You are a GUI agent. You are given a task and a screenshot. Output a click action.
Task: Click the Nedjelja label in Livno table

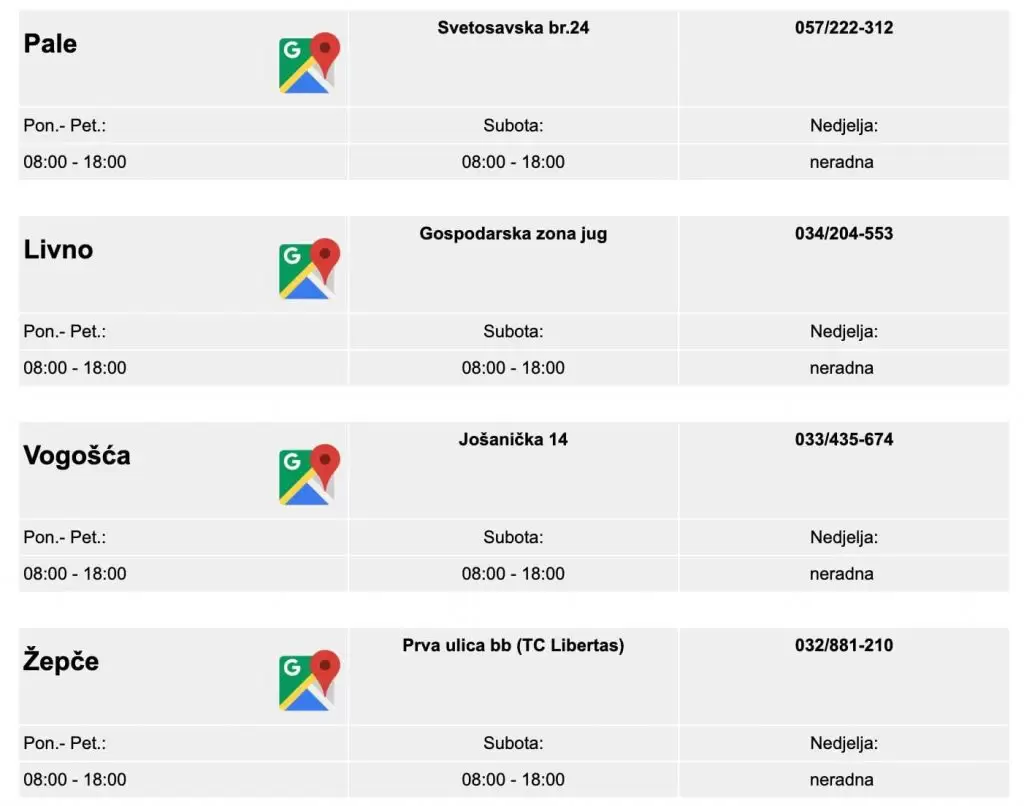click(844, 332)
